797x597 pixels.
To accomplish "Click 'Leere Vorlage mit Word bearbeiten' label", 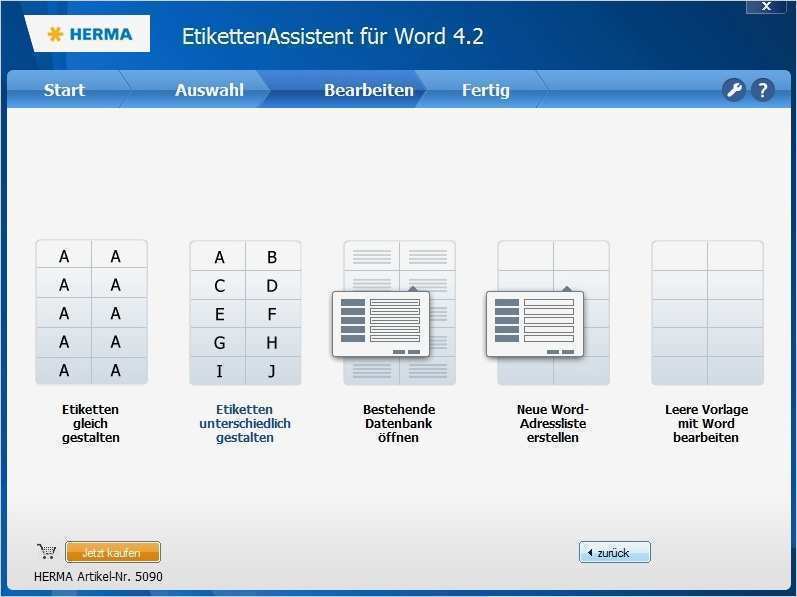I will click(x=706, y=423).
